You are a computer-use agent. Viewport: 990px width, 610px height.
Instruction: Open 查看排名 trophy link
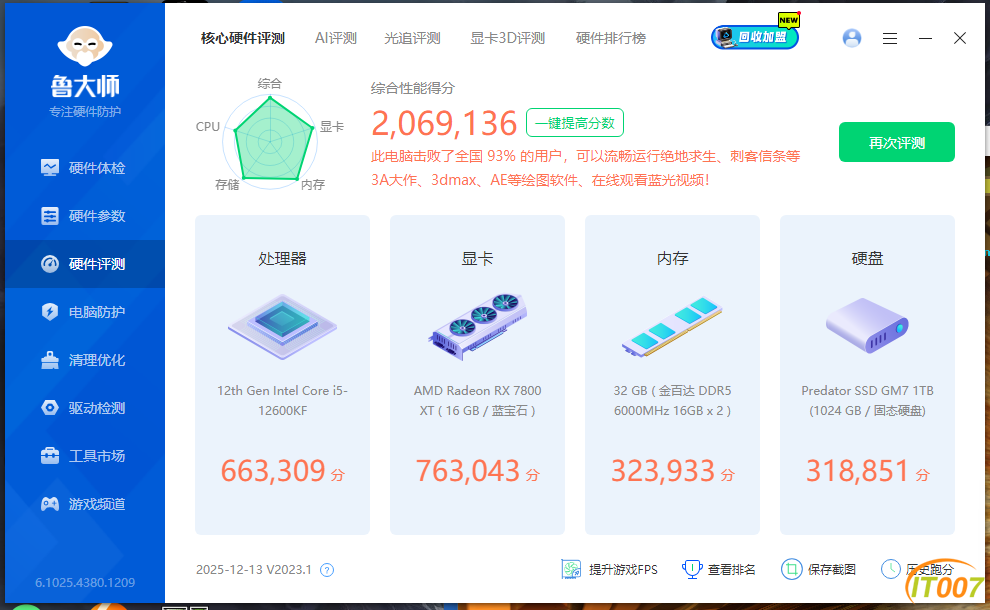pyautogui.click(x=719, y=569)
